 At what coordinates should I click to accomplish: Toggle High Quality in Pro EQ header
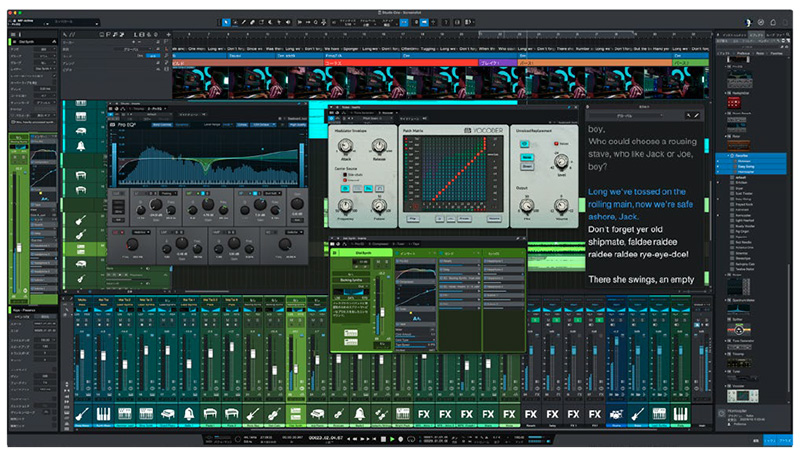(297, 124)
